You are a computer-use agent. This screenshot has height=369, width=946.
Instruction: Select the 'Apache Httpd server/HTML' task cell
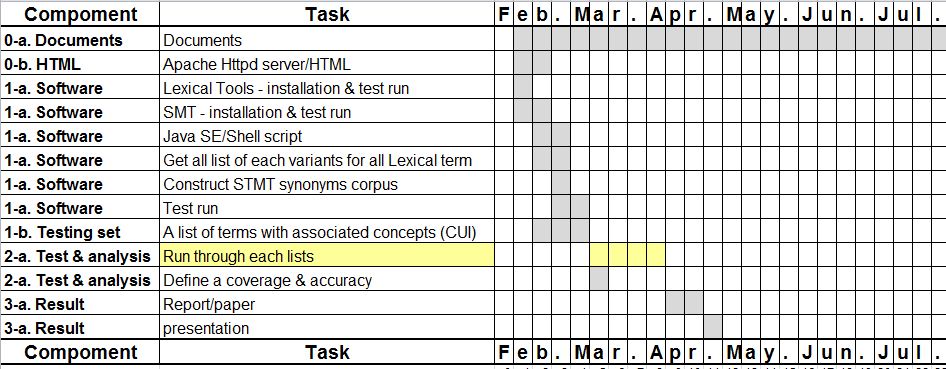pos(327,64)
